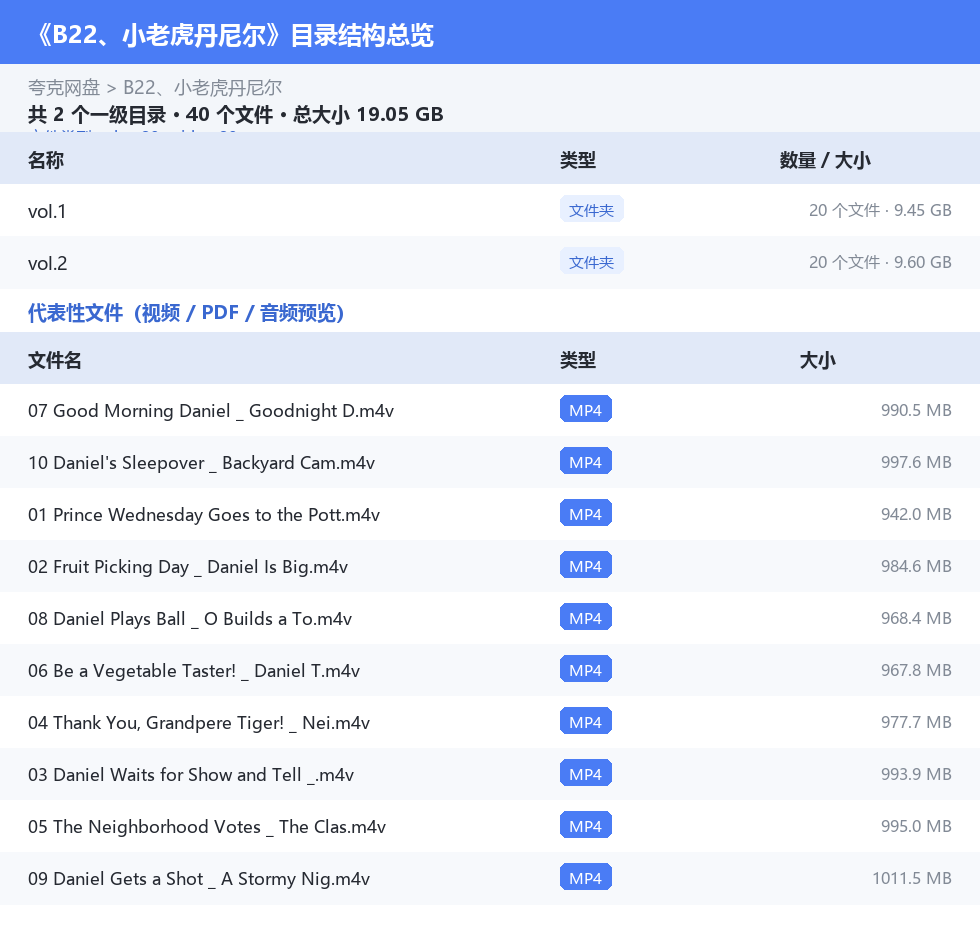The height and width of the screenshot is (936, 980).
Task: Click the '夸克网盘' breadcrumb text
Action: point(64,87)
